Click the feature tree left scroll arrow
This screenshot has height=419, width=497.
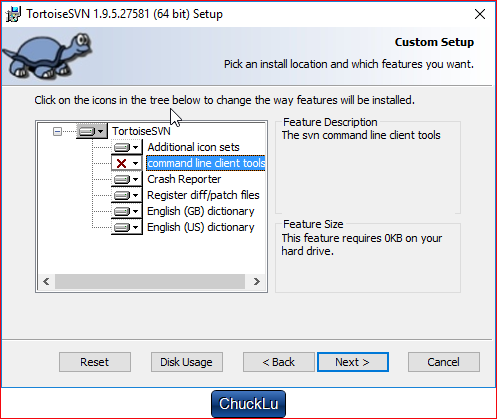(x=46, y=282)
